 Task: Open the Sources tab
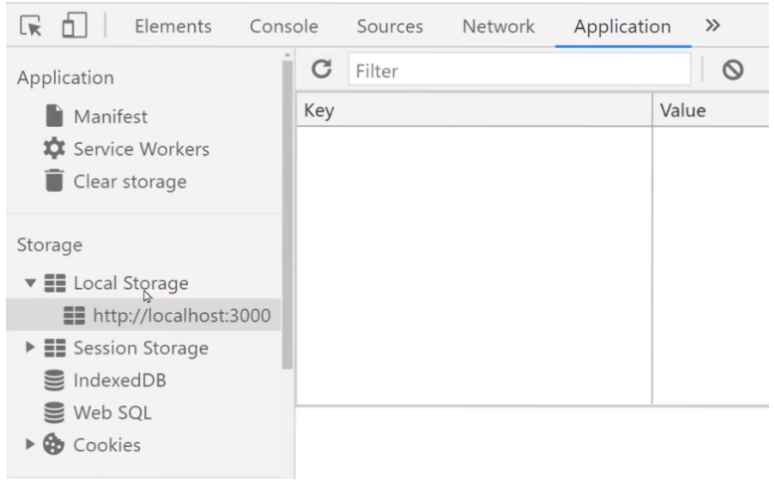[389, 26]
